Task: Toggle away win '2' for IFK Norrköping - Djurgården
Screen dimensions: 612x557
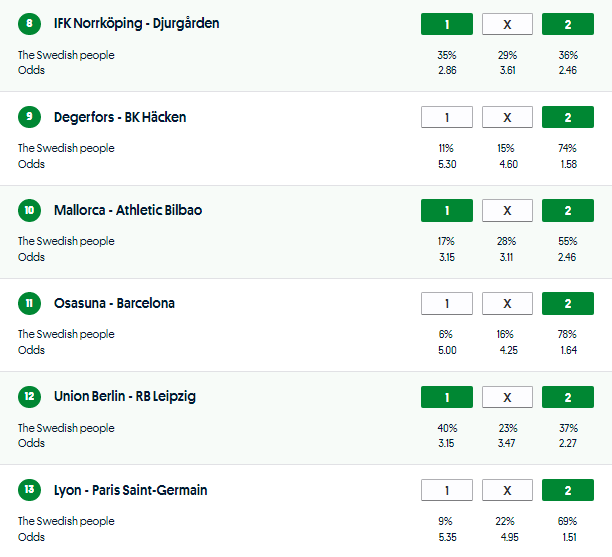Action: (x=567, y=25)
